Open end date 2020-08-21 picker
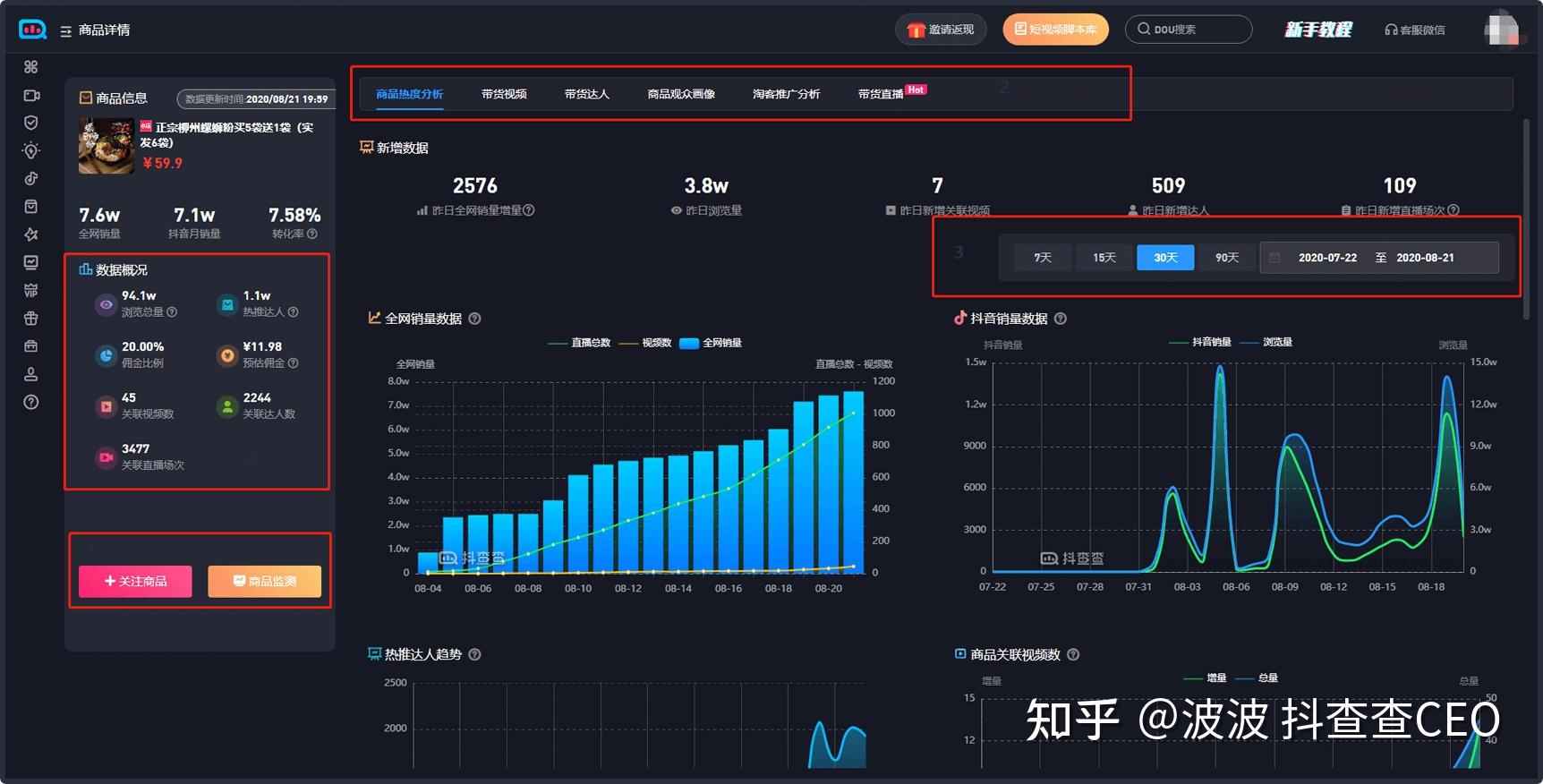 pos(1425,258)
